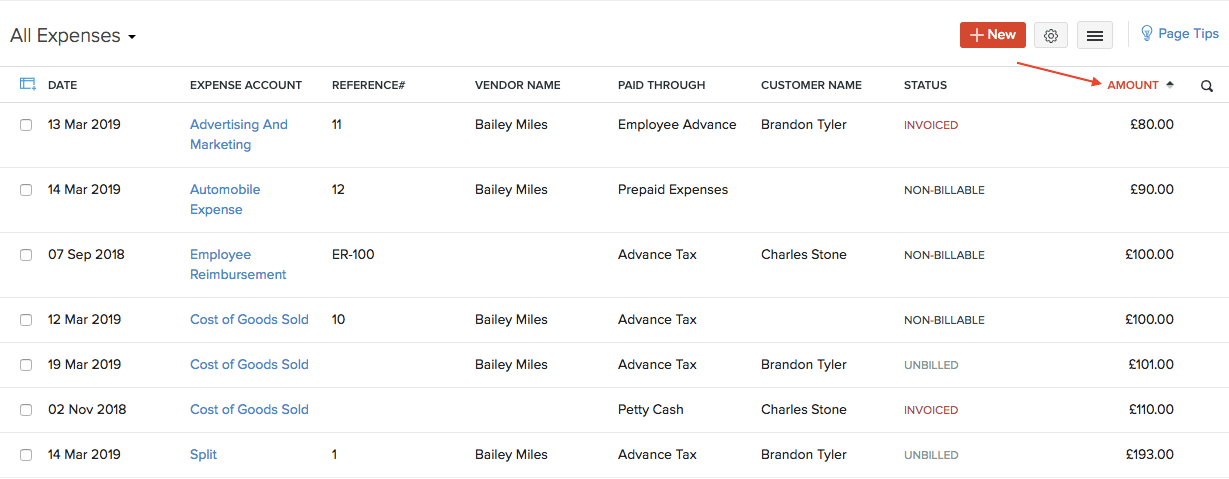Tick the checkbox for 07 Sep 2018 row

tap(26, 255)
